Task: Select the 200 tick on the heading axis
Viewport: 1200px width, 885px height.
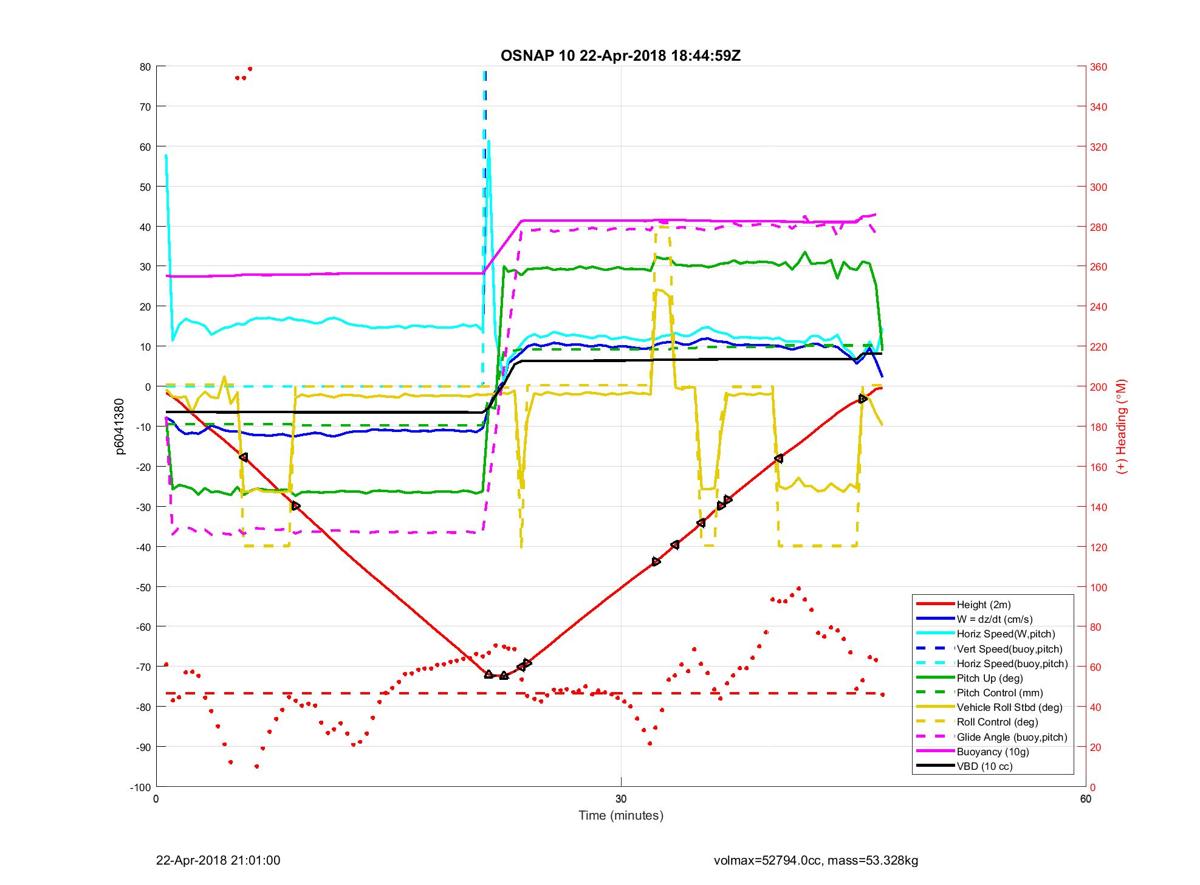Action: tap(1100, 387)
